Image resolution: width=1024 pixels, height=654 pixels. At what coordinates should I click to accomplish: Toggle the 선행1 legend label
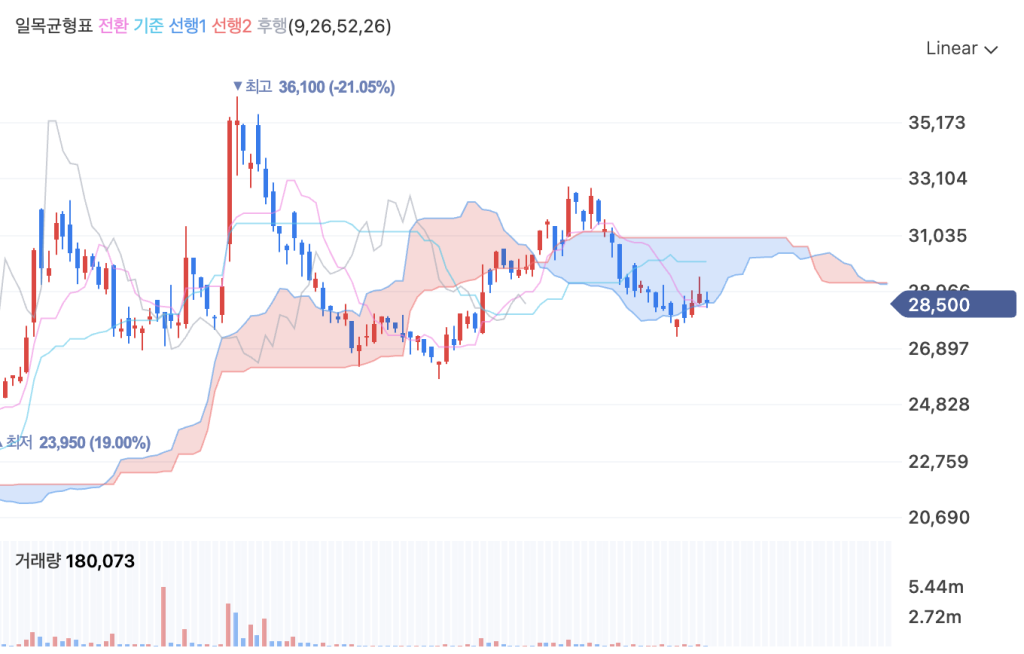click(188, 27)
